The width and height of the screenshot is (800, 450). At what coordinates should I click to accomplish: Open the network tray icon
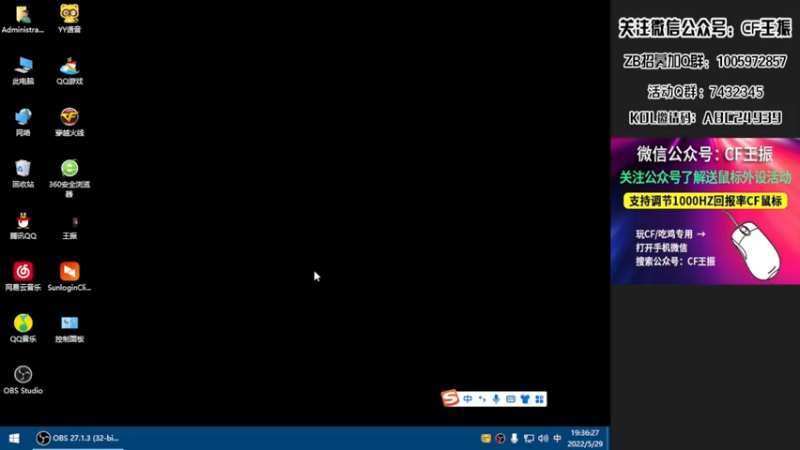[x=529, y=439]
